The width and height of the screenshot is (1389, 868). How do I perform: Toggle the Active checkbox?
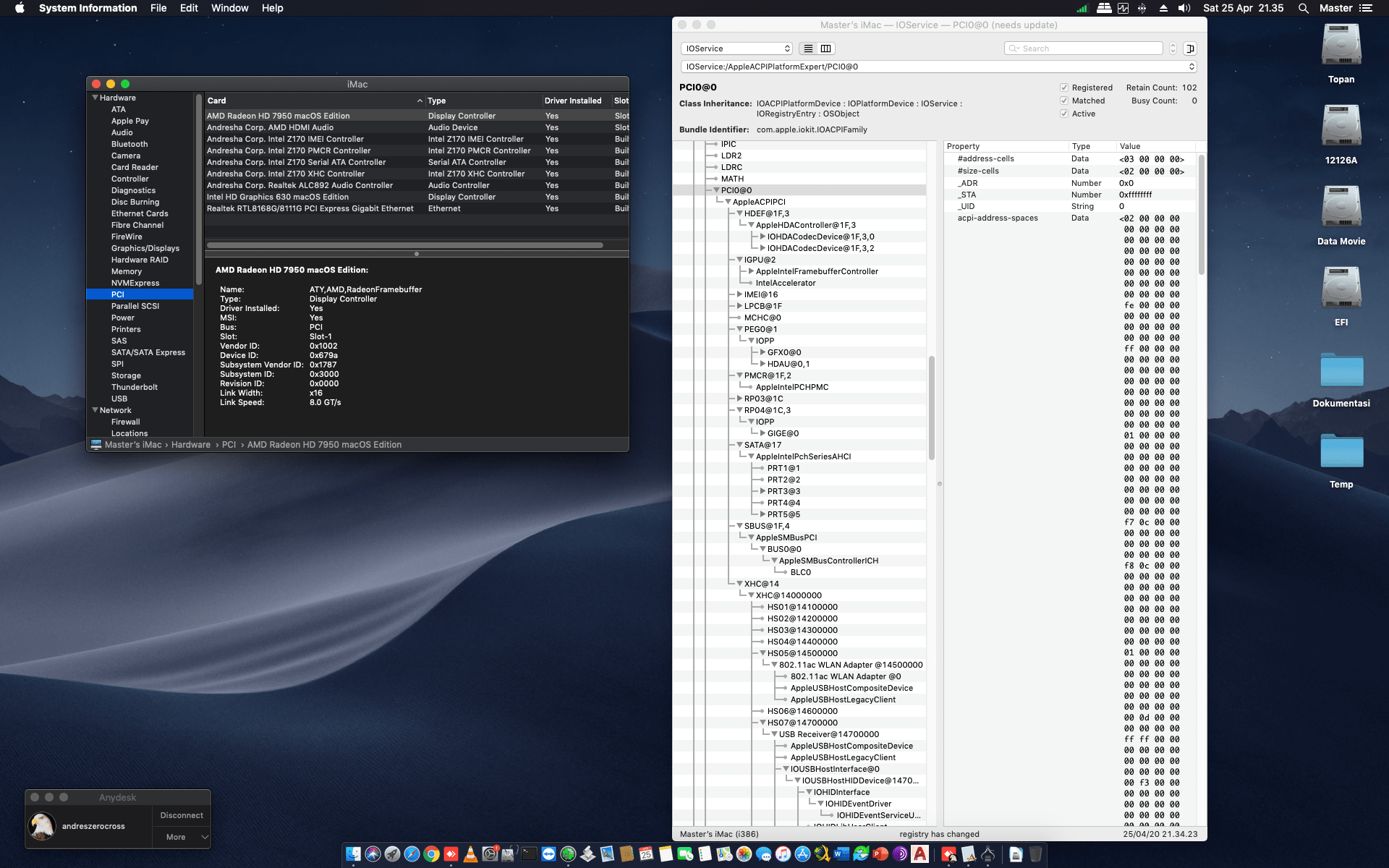[x=1064, y=114]
